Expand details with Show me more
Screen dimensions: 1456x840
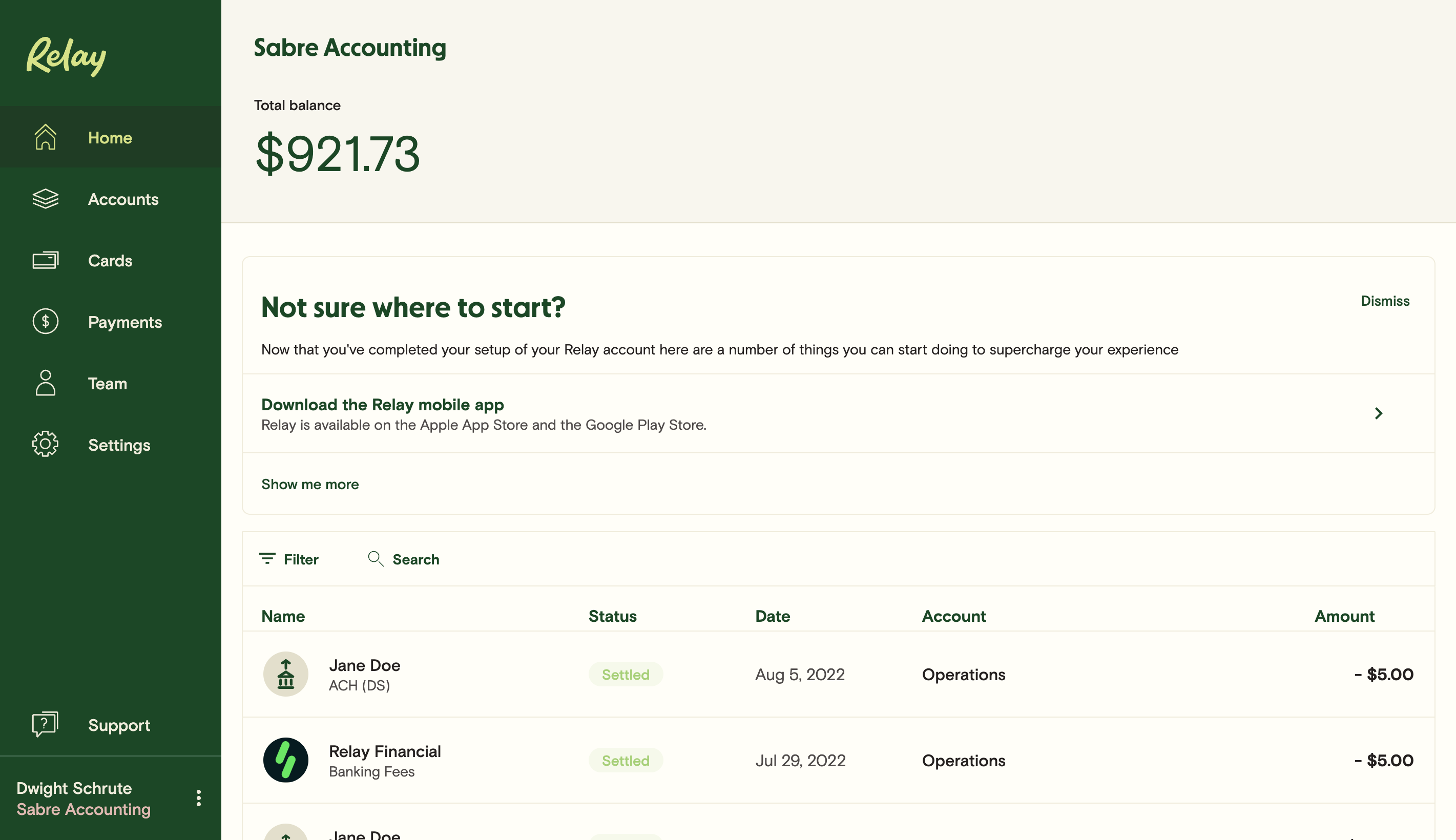pos(310,484)
